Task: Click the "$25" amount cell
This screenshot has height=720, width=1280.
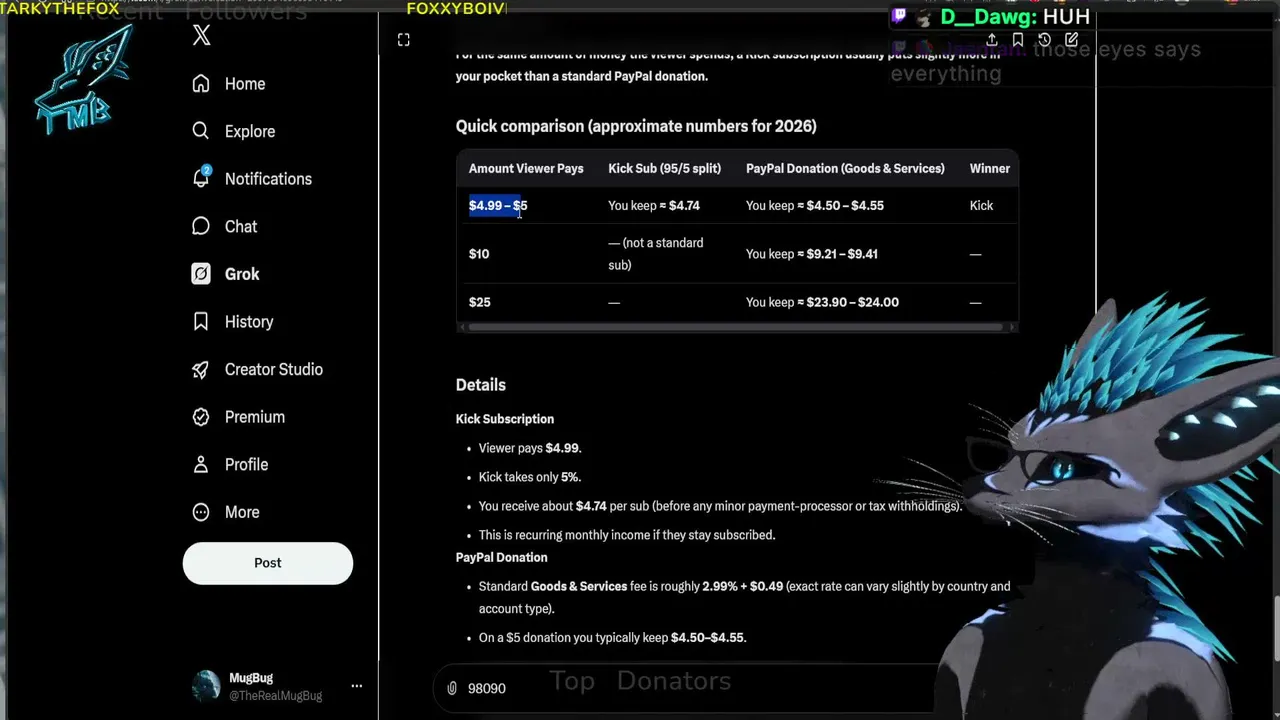Action: click(x=480, y=302)
